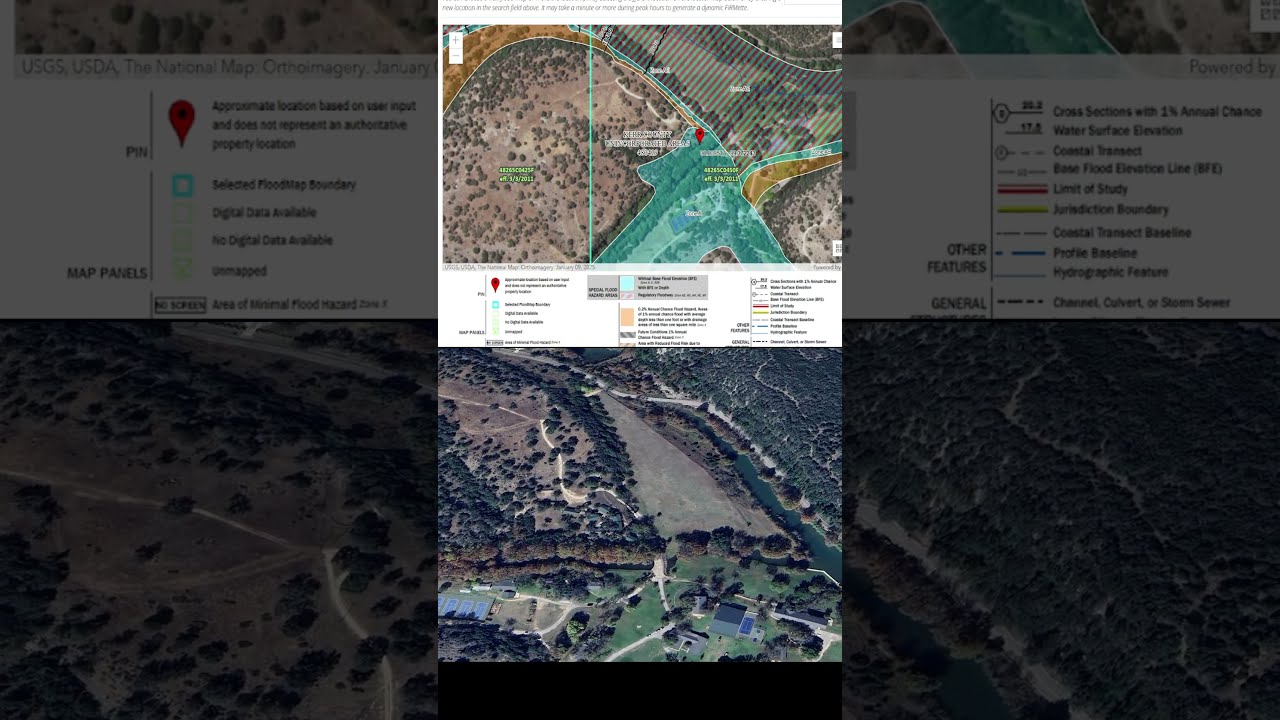Image resolution: width=1280 pixels, height=720 pixels.
Task: Click the Zone A label on map
Action: (694, 213)
